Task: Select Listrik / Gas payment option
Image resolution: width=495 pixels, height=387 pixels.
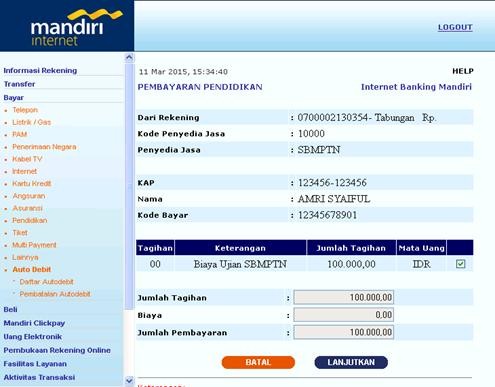Action: coord(32,122)
